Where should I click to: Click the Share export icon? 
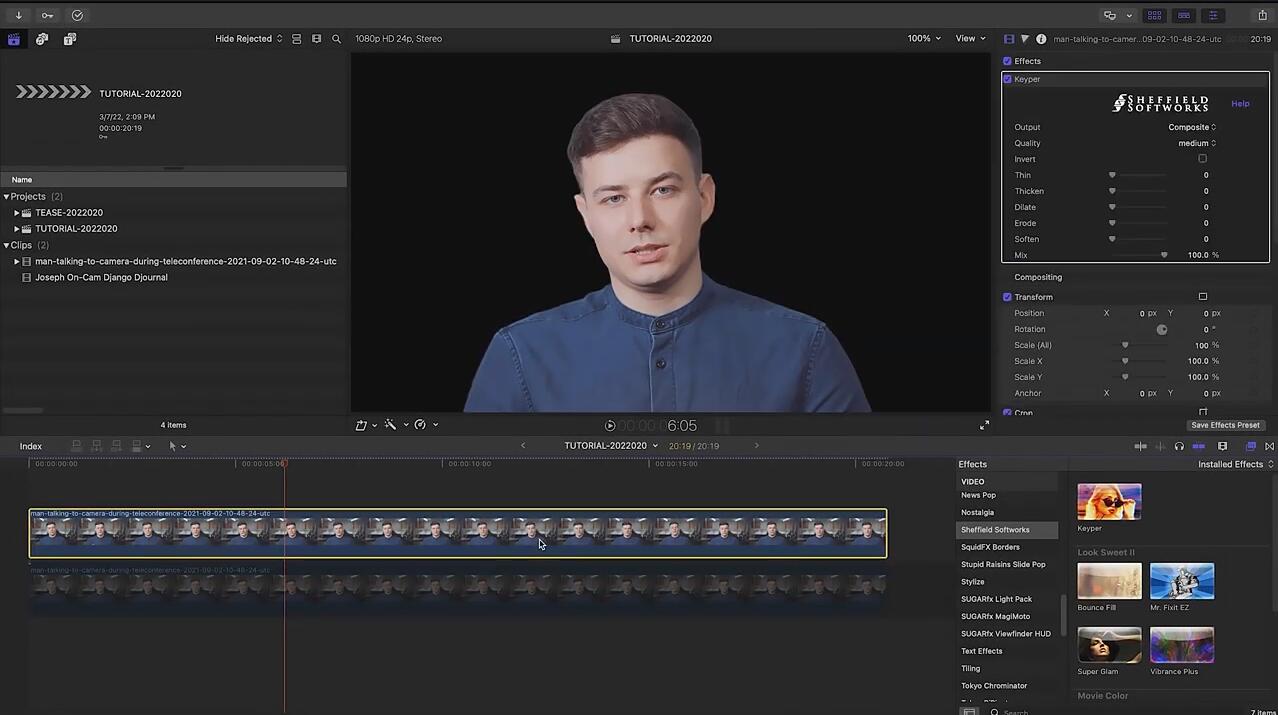click(x=1262, y=15)
